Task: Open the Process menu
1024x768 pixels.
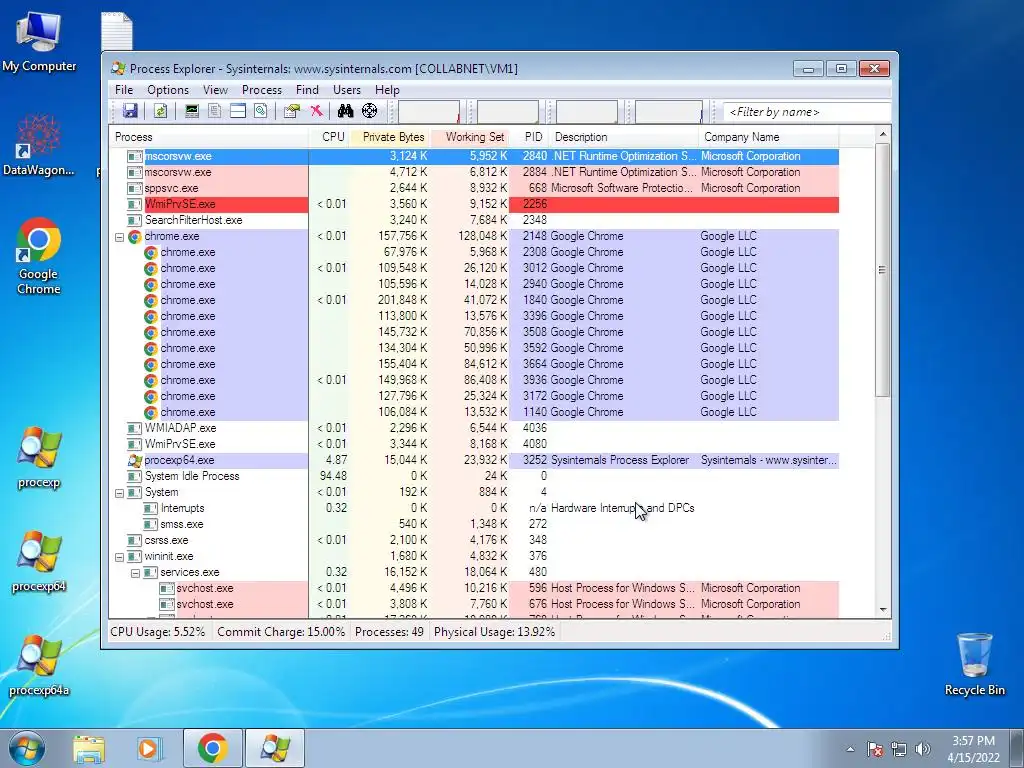Action: [262, 89]
